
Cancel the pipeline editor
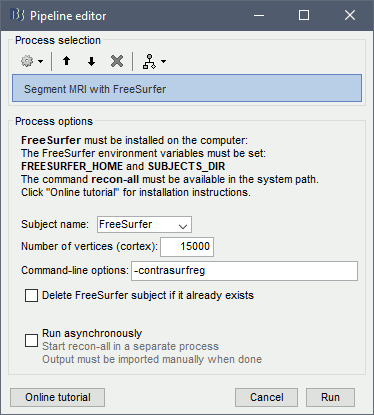[x=266, y=397]
